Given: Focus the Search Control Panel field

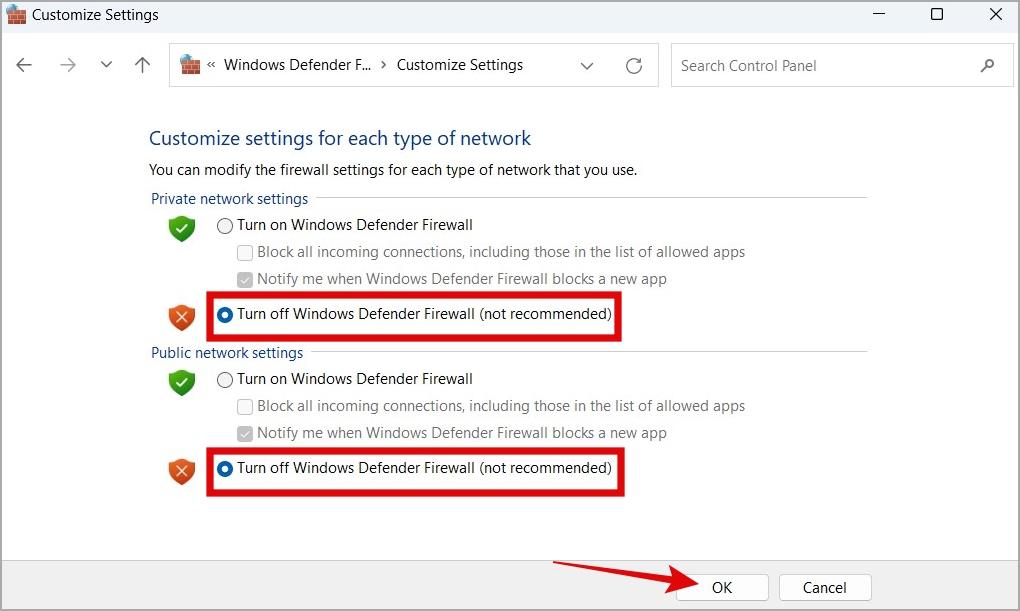Looking at the screenshot, I should click(842, 65).
